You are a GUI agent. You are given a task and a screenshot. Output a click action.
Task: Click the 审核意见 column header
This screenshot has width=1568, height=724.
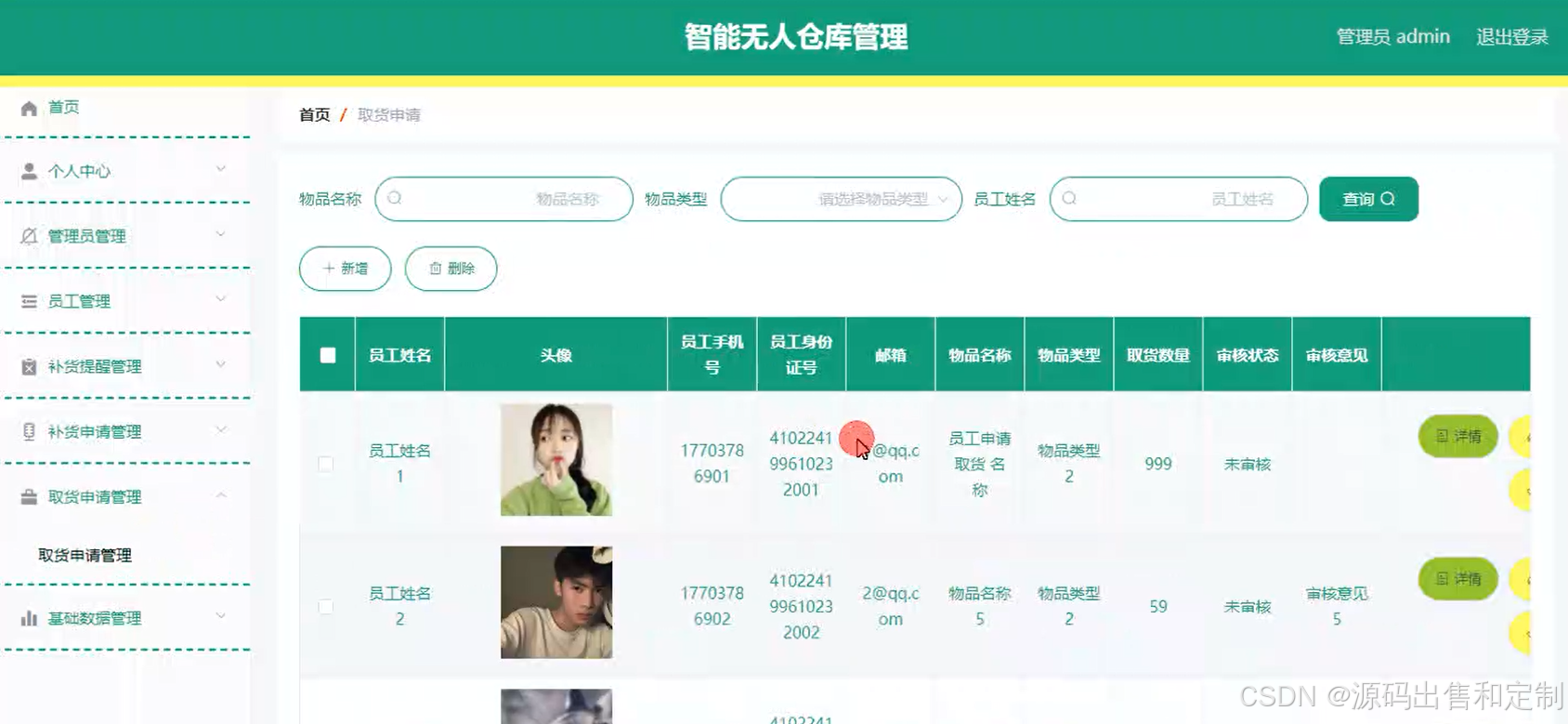pos(1336,355)
